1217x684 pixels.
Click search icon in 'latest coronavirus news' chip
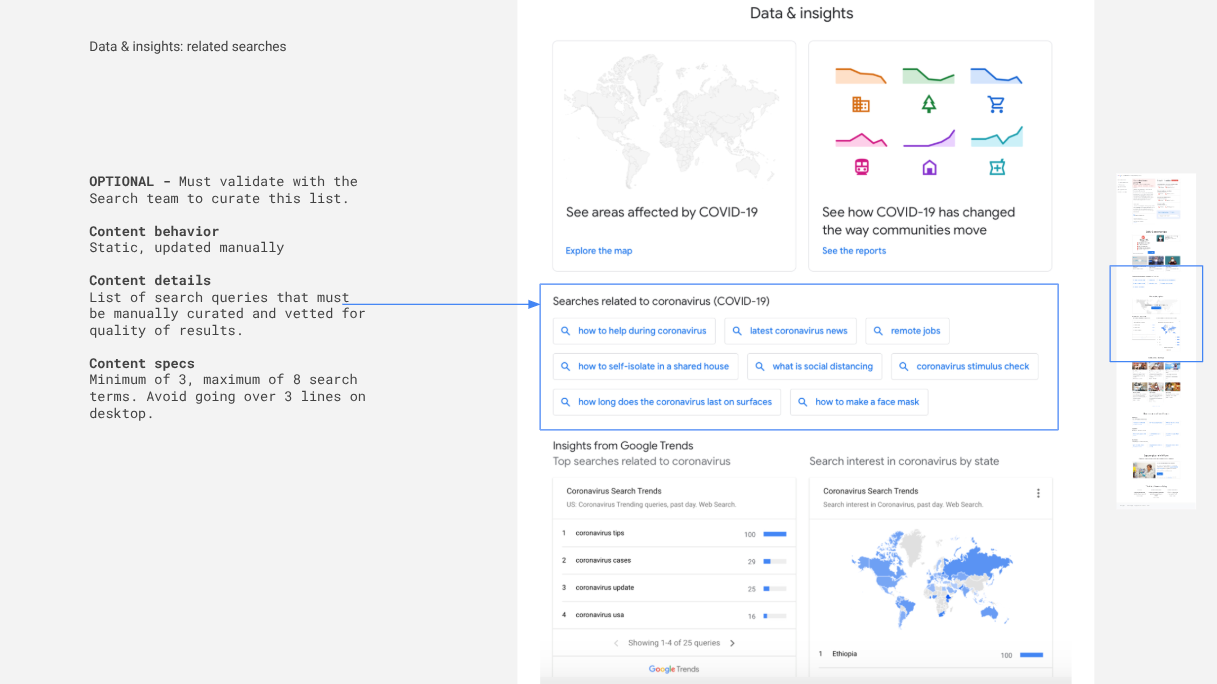pyautogui.click(x=738, y=331)
